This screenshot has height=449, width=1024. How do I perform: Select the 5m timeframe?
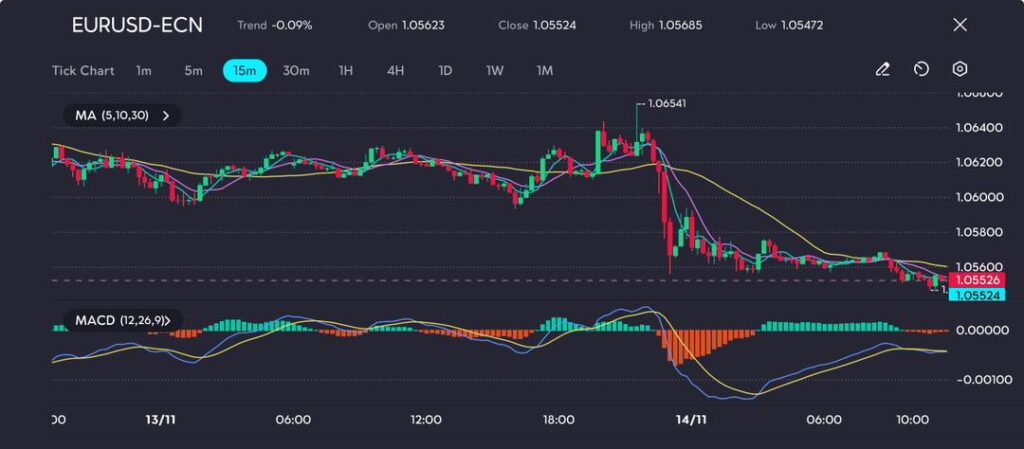coord(193,71)
